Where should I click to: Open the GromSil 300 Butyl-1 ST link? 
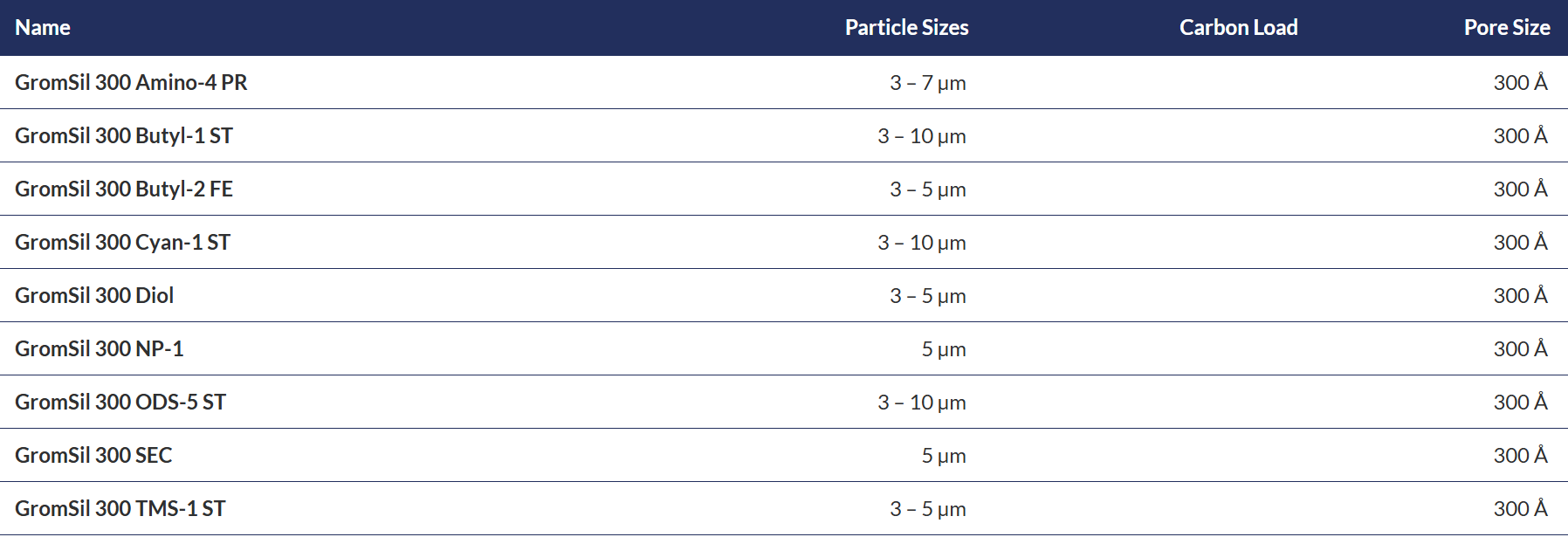click(x=124, y=135)
